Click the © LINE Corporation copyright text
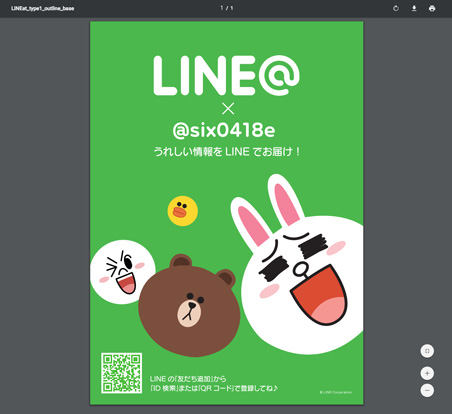Image resolution: width=452 pixels, height=414 pixels. pos(336,392)
